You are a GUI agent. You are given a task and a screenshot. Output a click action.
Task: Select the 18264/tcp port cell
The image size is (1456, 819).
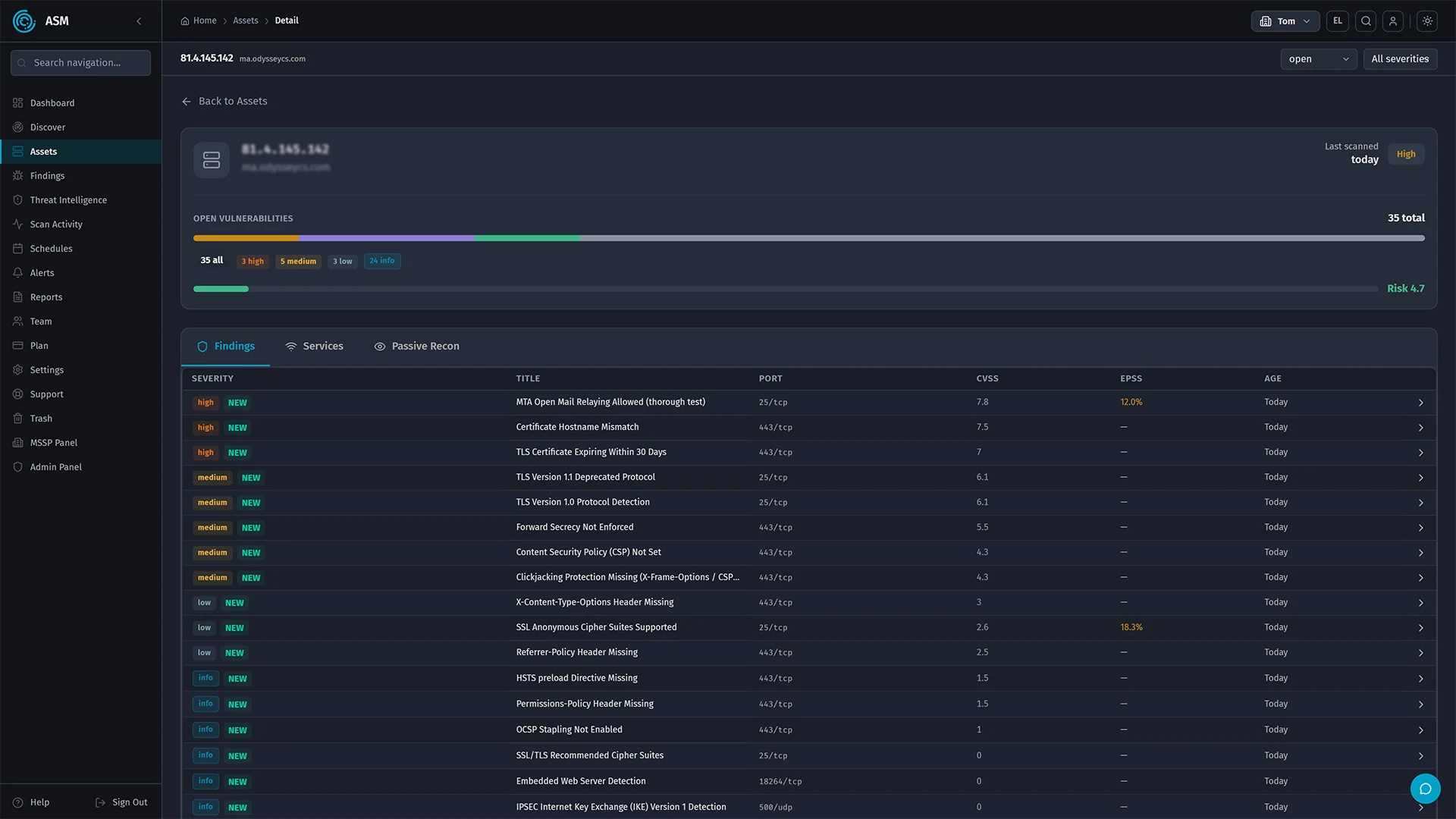[780, 782]
